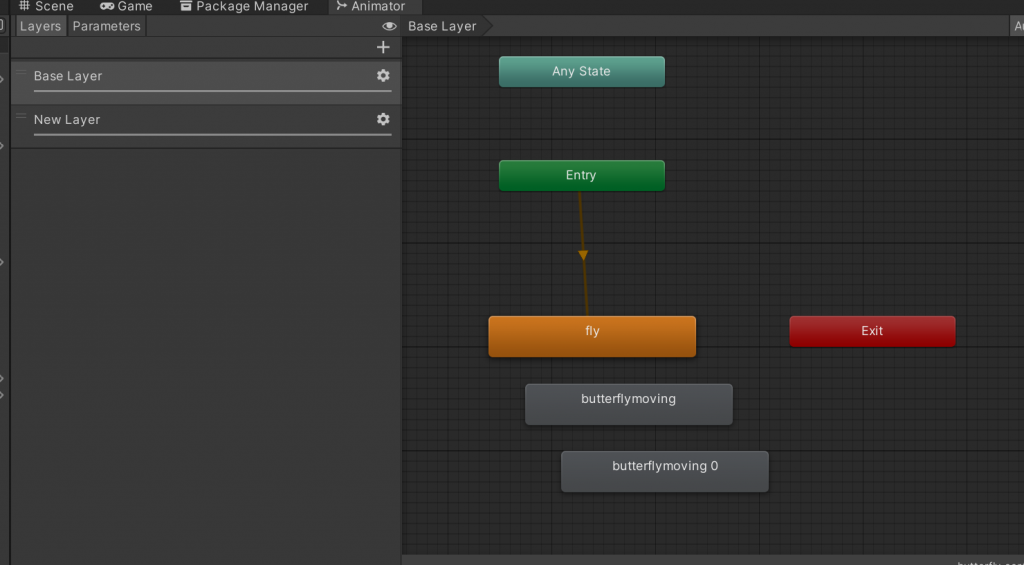The height and width of the screenshot is (565, 1024).
Task: Click the Base Layer breadcrumb
Action: 442,26
